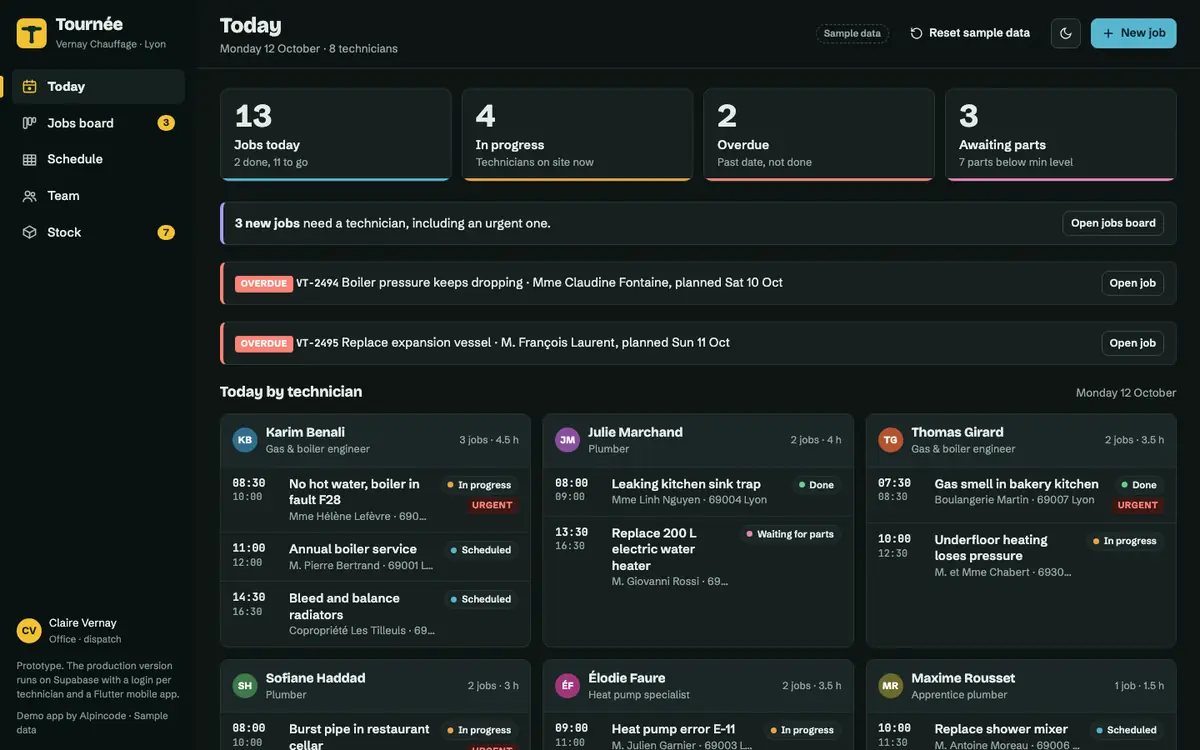Click the OVERDUE tag on VT-2495

264,343
